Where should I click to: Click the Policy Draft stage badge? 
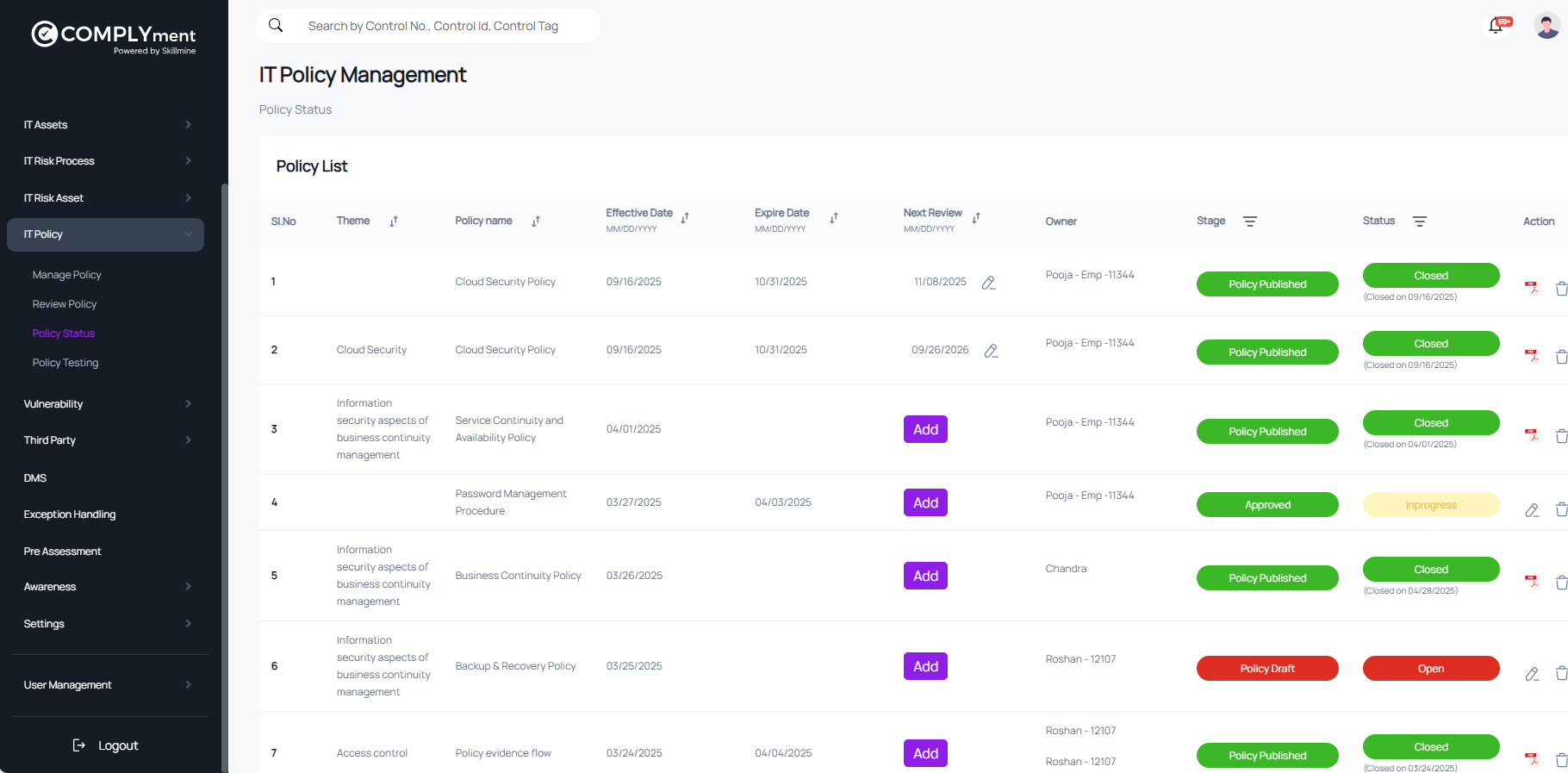[1267, 669]
